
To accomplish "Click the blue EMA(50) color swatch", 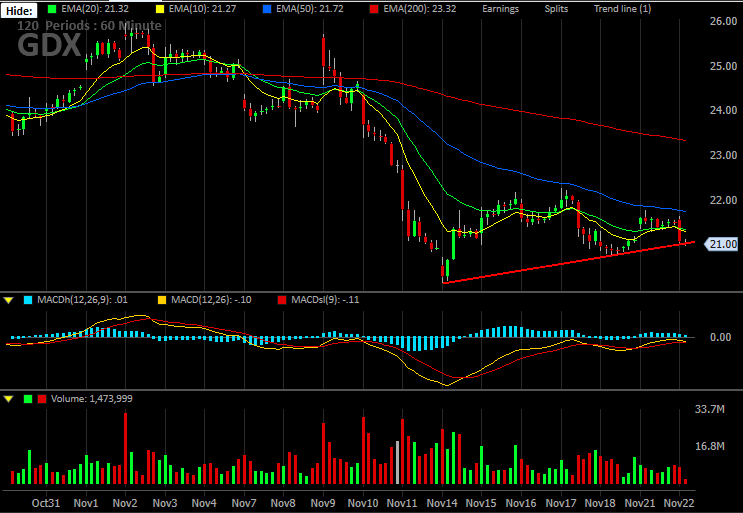I will point(267,9).
